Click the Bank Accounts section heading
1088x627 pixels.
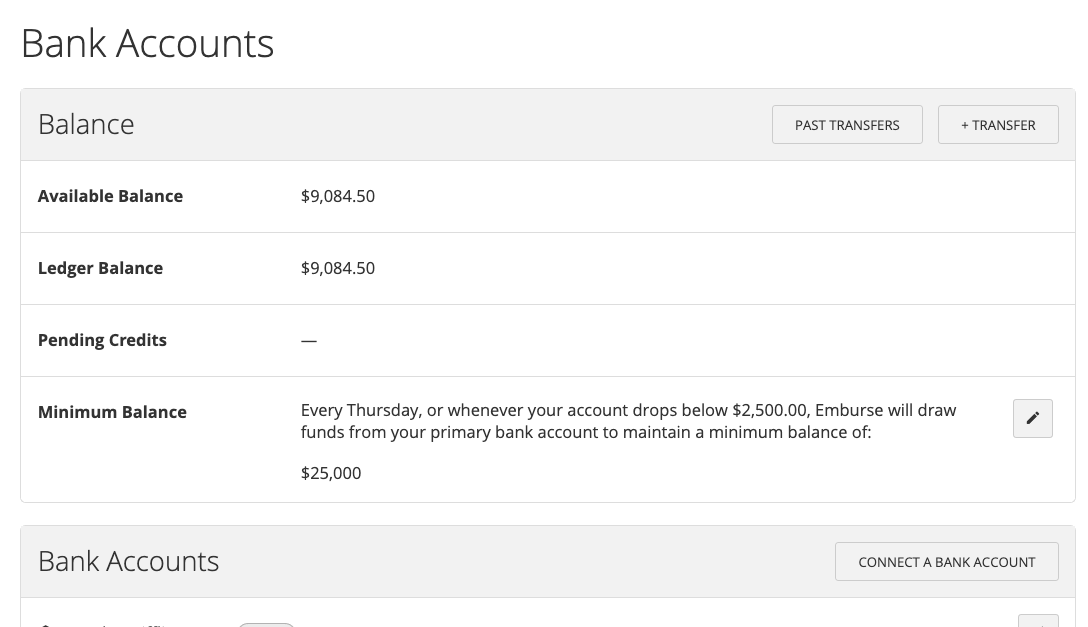[x=128, y=561]
